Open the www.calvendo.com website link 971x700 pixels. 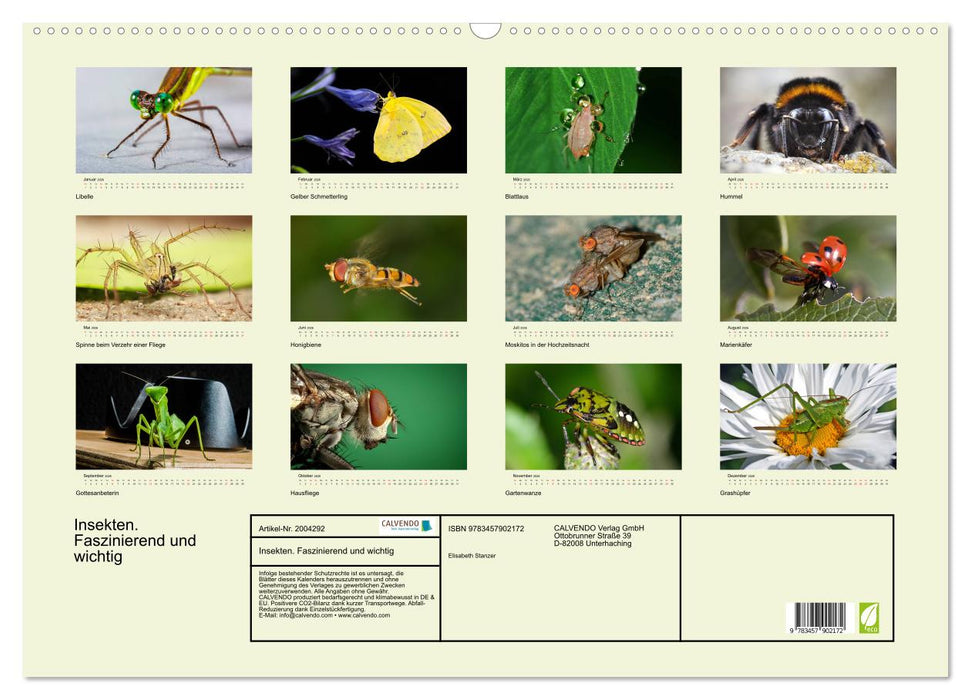tap(362, 616)
